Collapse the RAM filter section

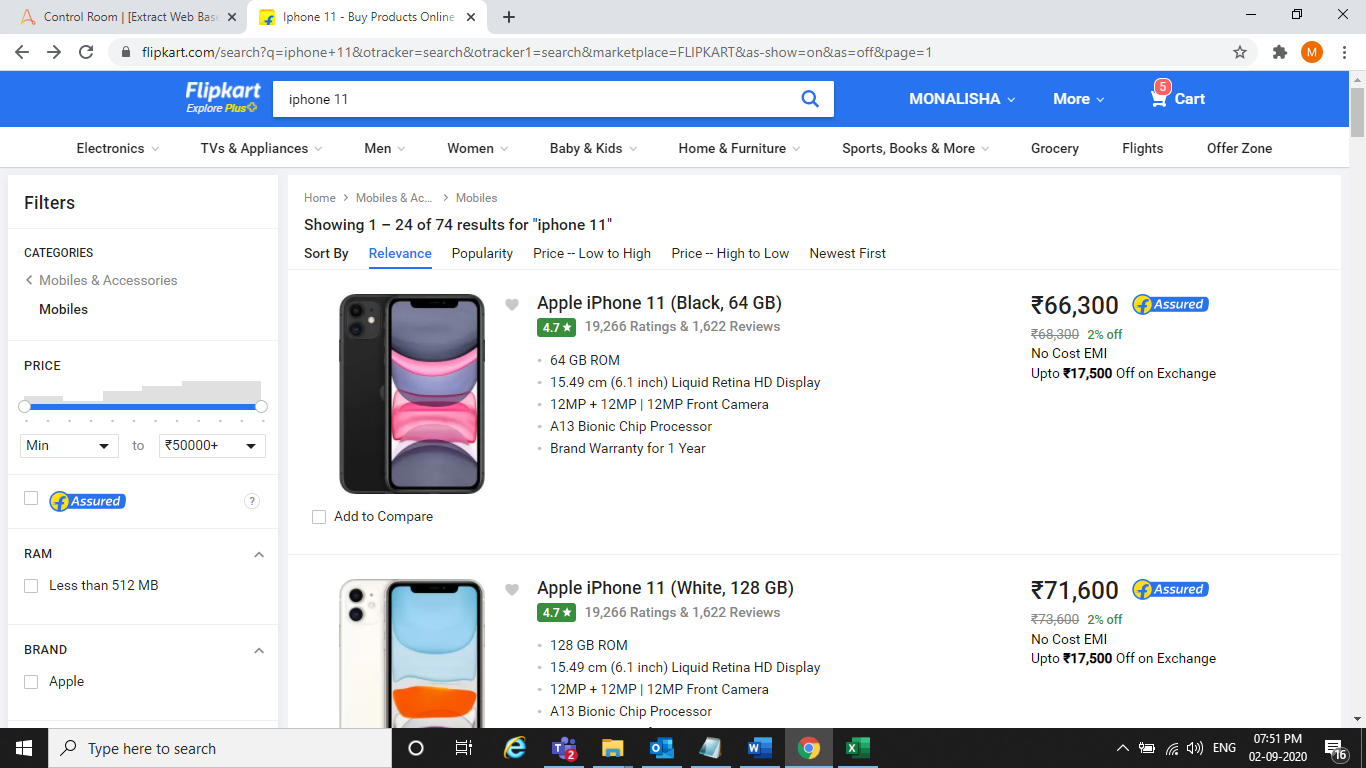point(259,555)
